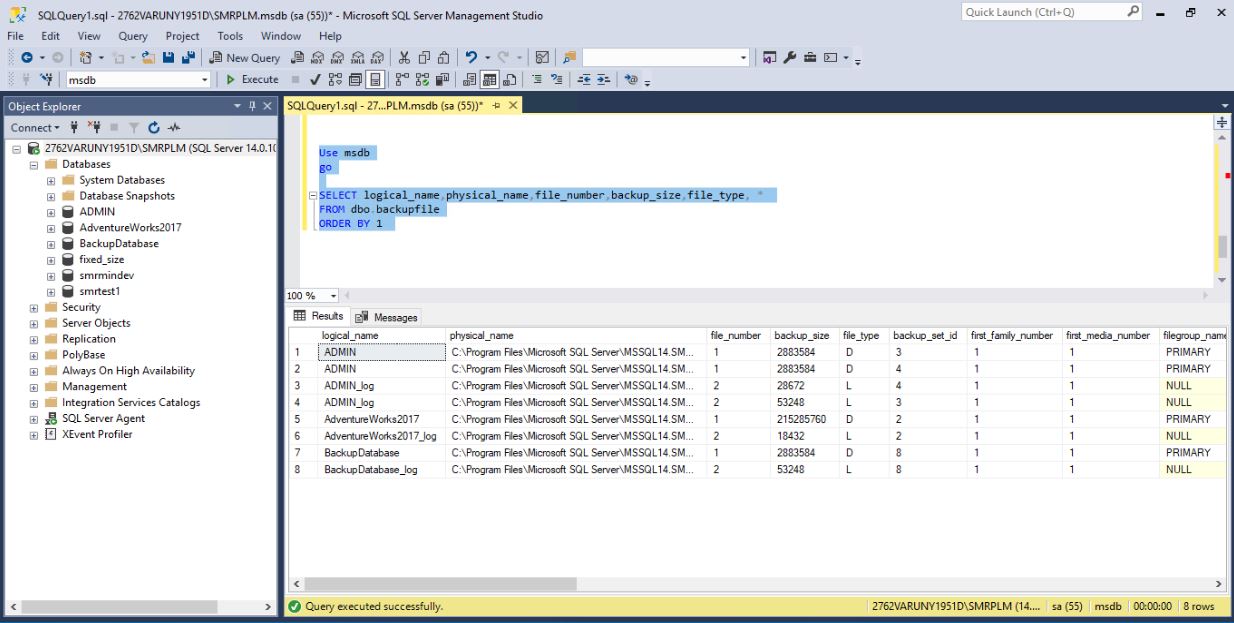Click the file_type column header
1234x623 pixels.
[x=862, y=336]
